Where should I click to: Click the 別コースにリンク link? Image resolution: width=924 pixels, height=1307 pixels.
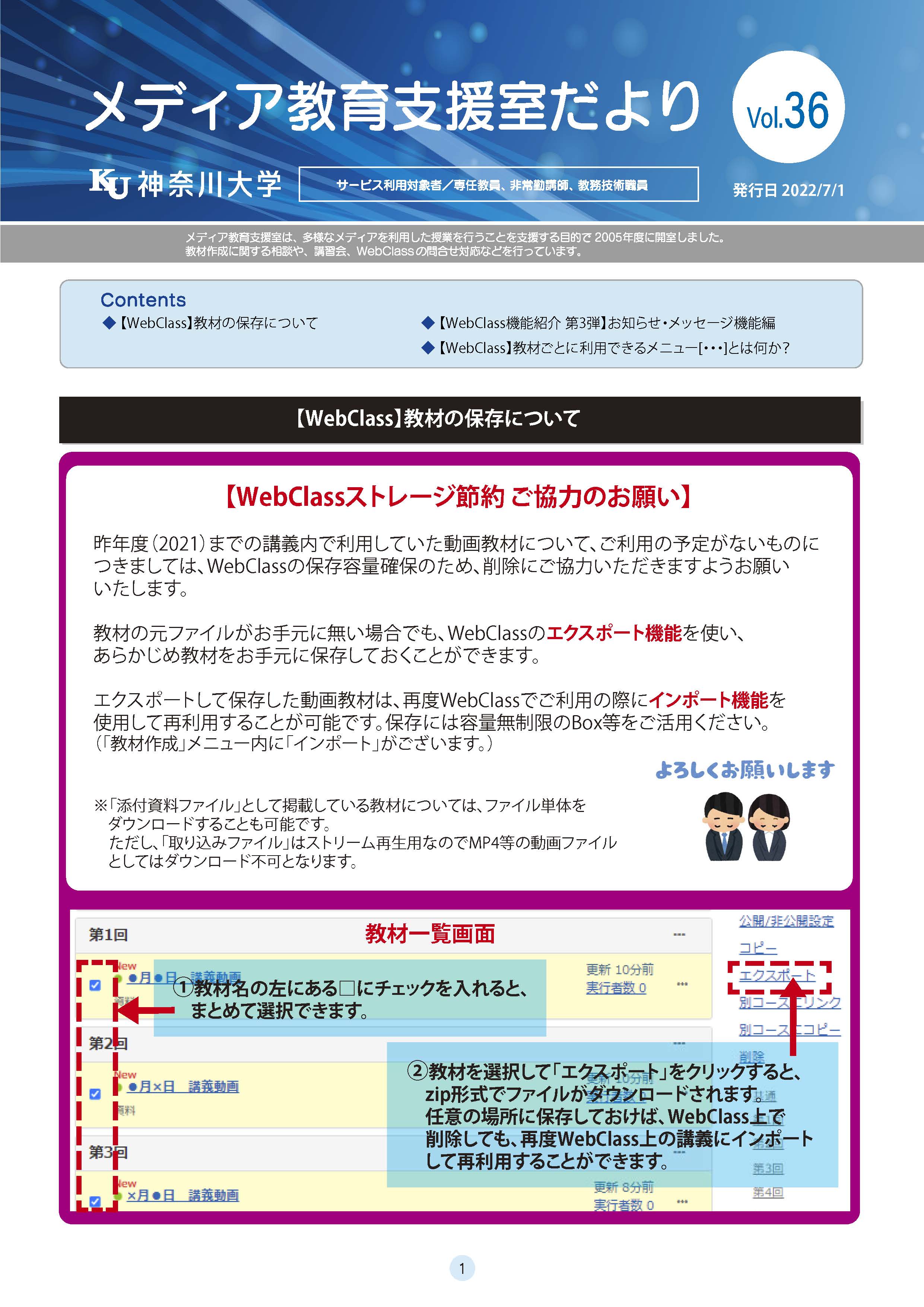coord(790,1003)
